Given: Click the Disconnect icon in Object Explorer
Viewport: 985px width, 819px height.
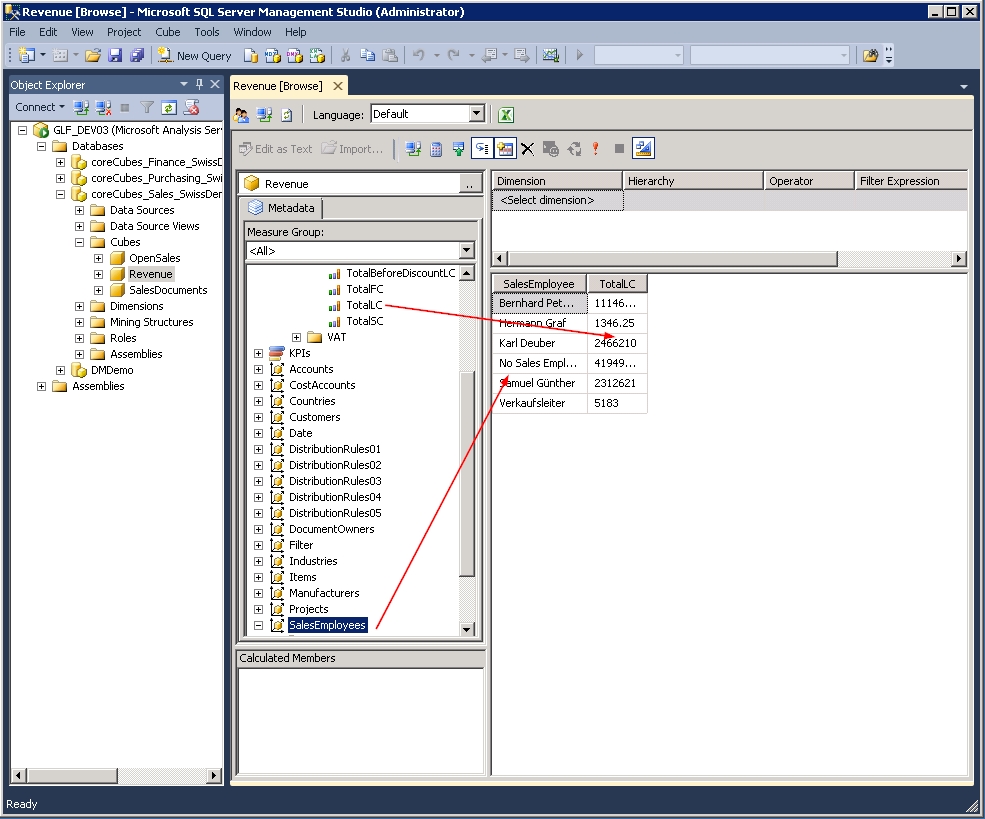Looking at the screenshot, I should click(x=104, y=107).
